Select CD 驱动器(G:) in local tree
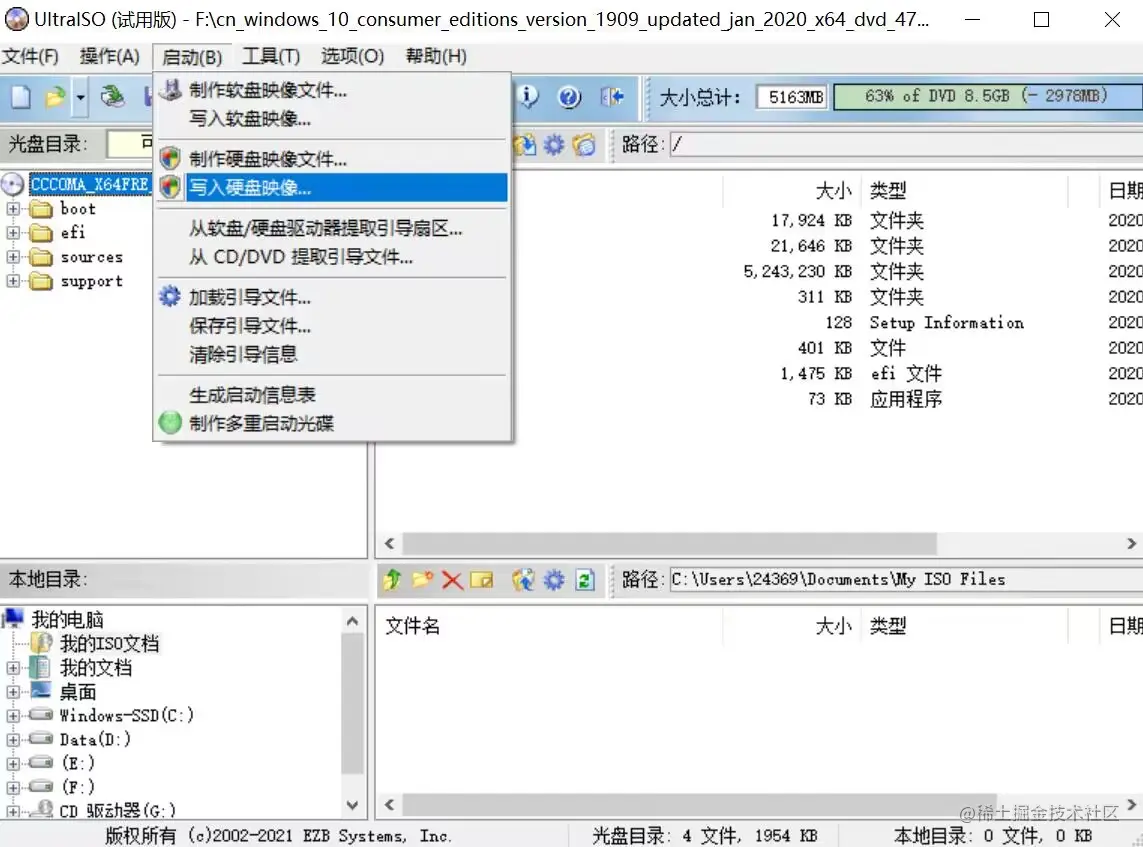Screen dimensions: 1143x847 pyautogui.click(x=117, y=811)
